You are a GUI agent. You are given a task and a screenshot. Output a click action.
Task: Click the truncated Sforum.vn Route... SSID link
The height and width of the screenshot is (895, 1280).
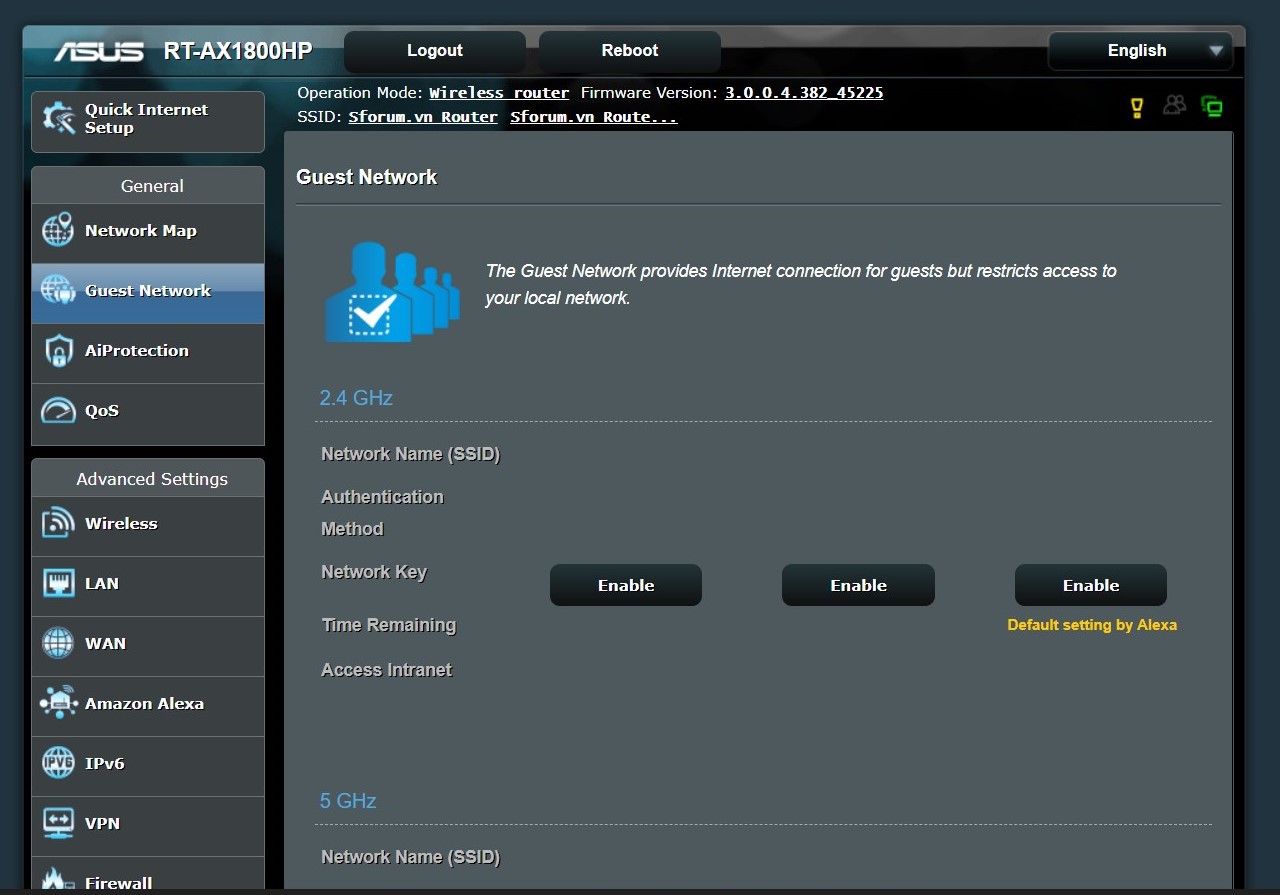594,117
